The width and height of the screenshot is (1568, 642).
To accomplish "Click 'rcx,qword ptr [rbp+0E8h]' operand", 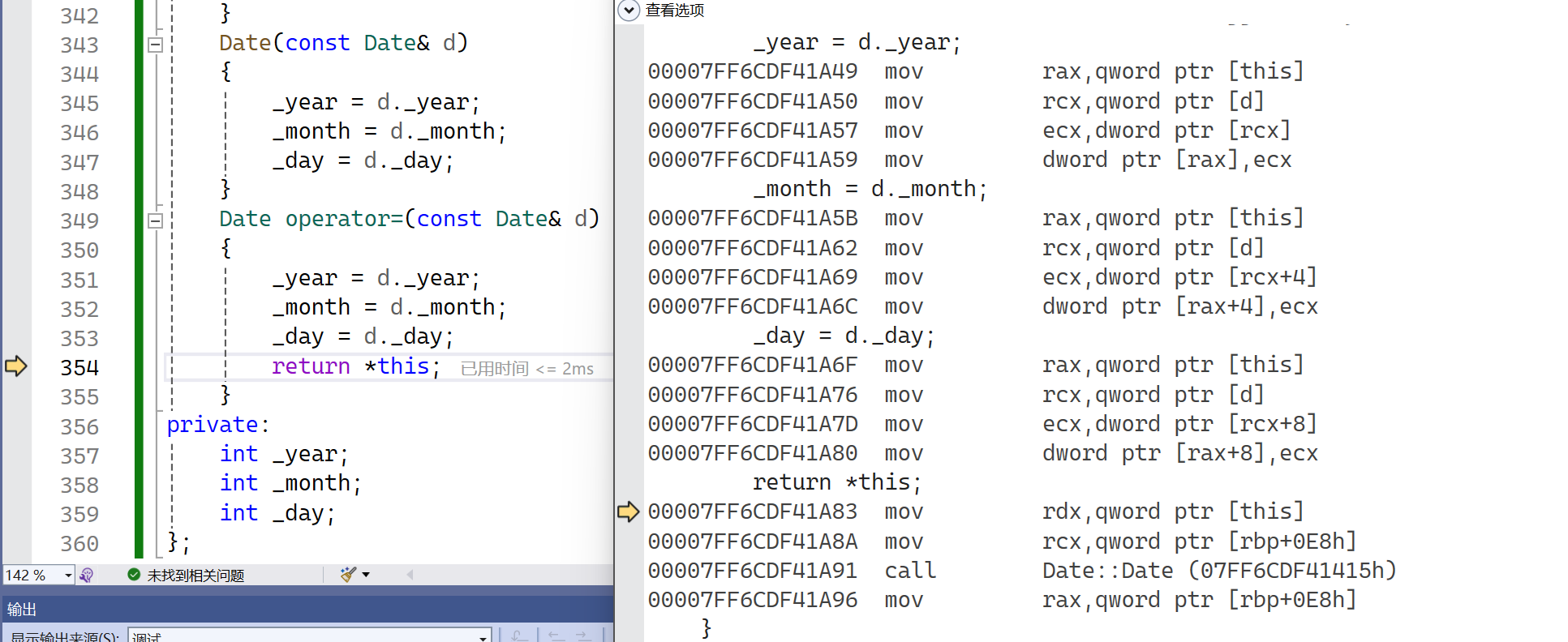I will (1200, 541).
